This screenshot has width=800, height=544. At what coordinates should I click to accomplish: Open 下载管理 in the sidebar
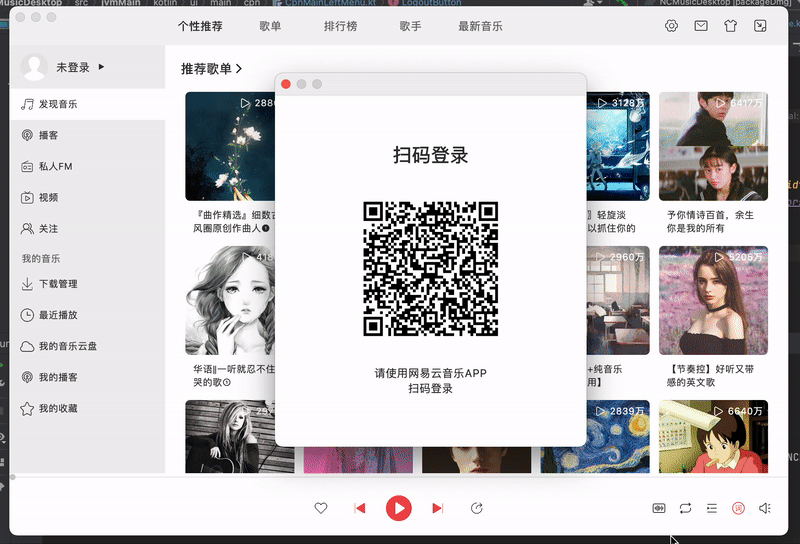pyautogui.click(x=87, y=284)
